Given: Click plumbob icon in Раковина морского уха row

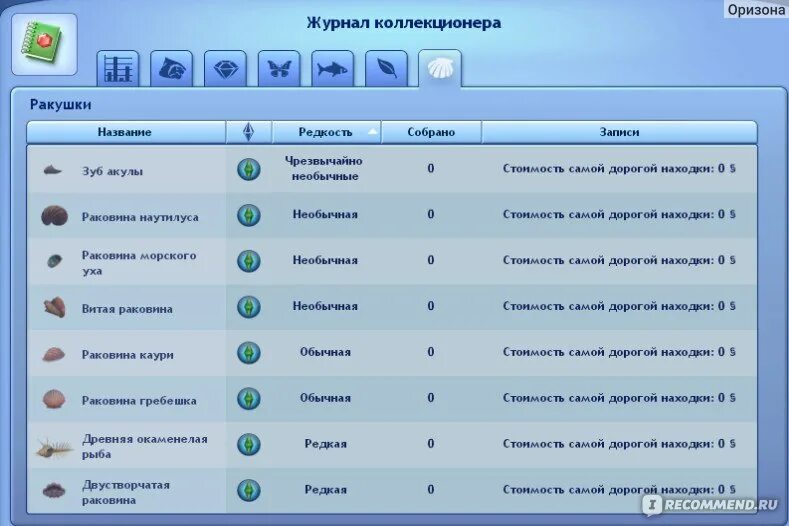Looking at the screenshot, I should 249,261.
